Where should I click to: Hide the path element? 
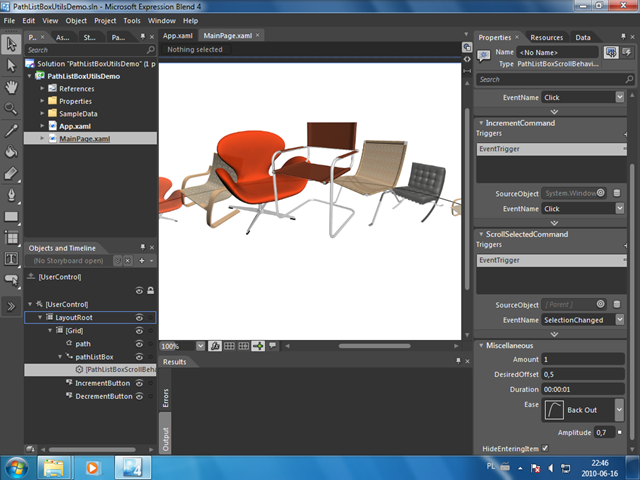click(x=139, y=344)
